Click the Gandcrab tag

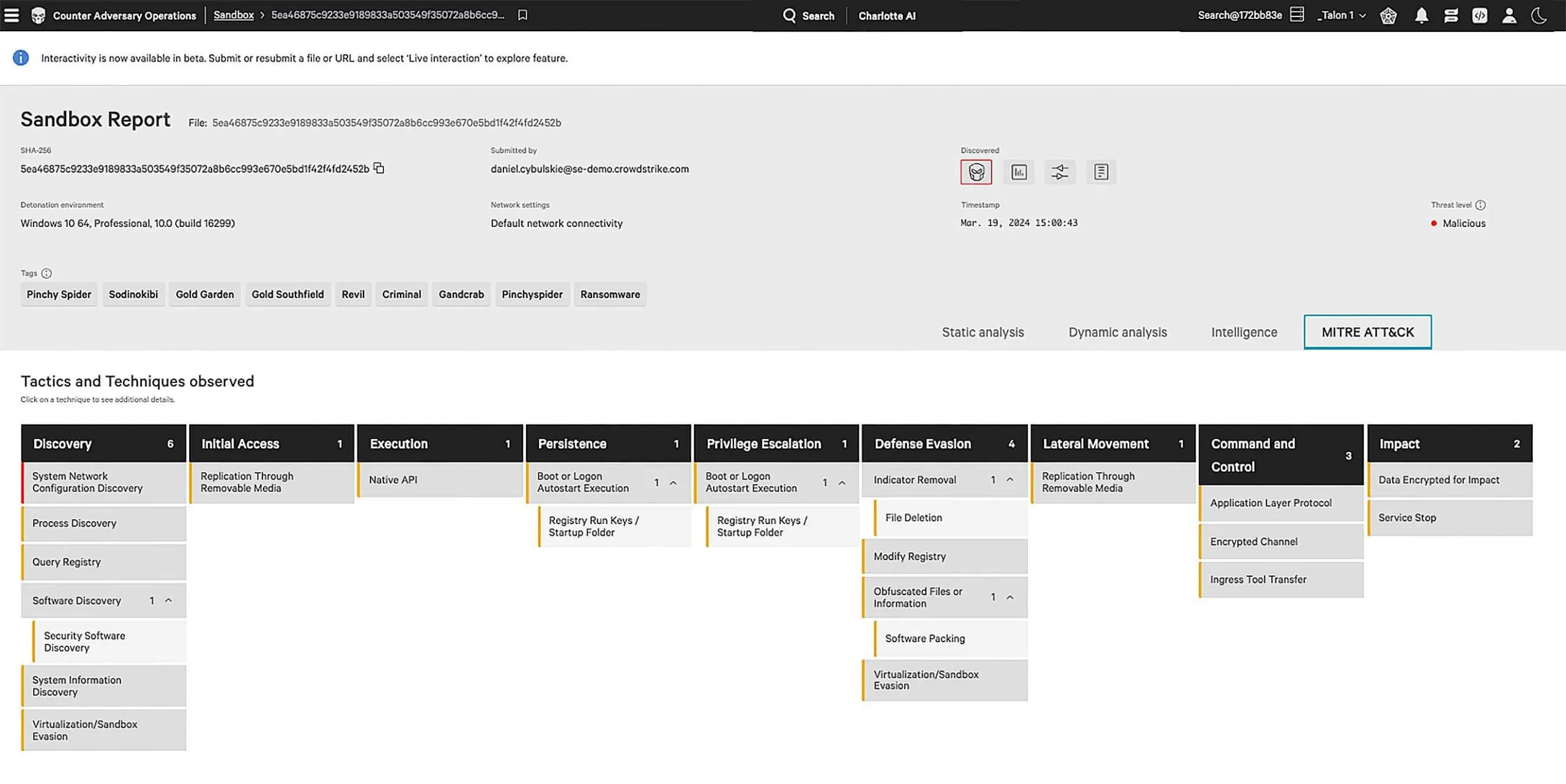461,294
